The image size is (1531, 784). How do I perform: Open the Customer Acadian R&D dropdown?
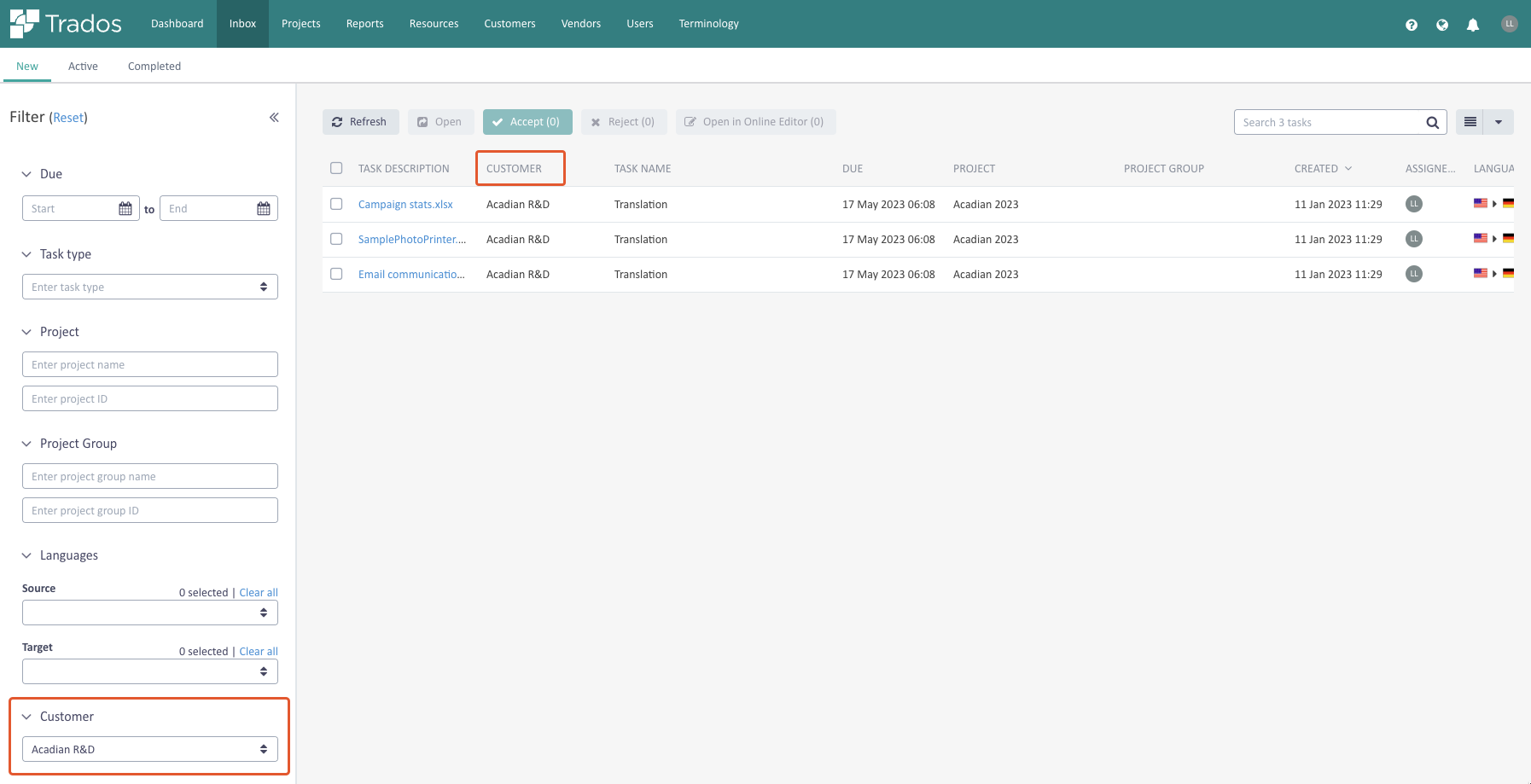pos(150,749)
